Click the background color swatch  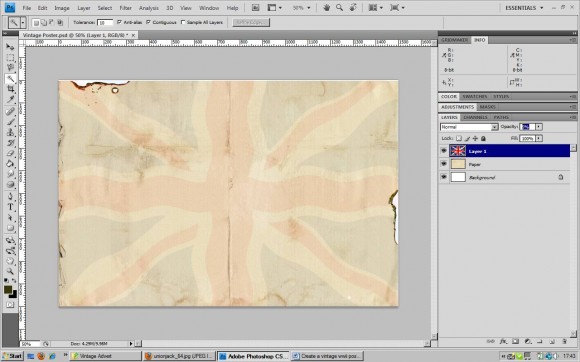coord(14,295)
